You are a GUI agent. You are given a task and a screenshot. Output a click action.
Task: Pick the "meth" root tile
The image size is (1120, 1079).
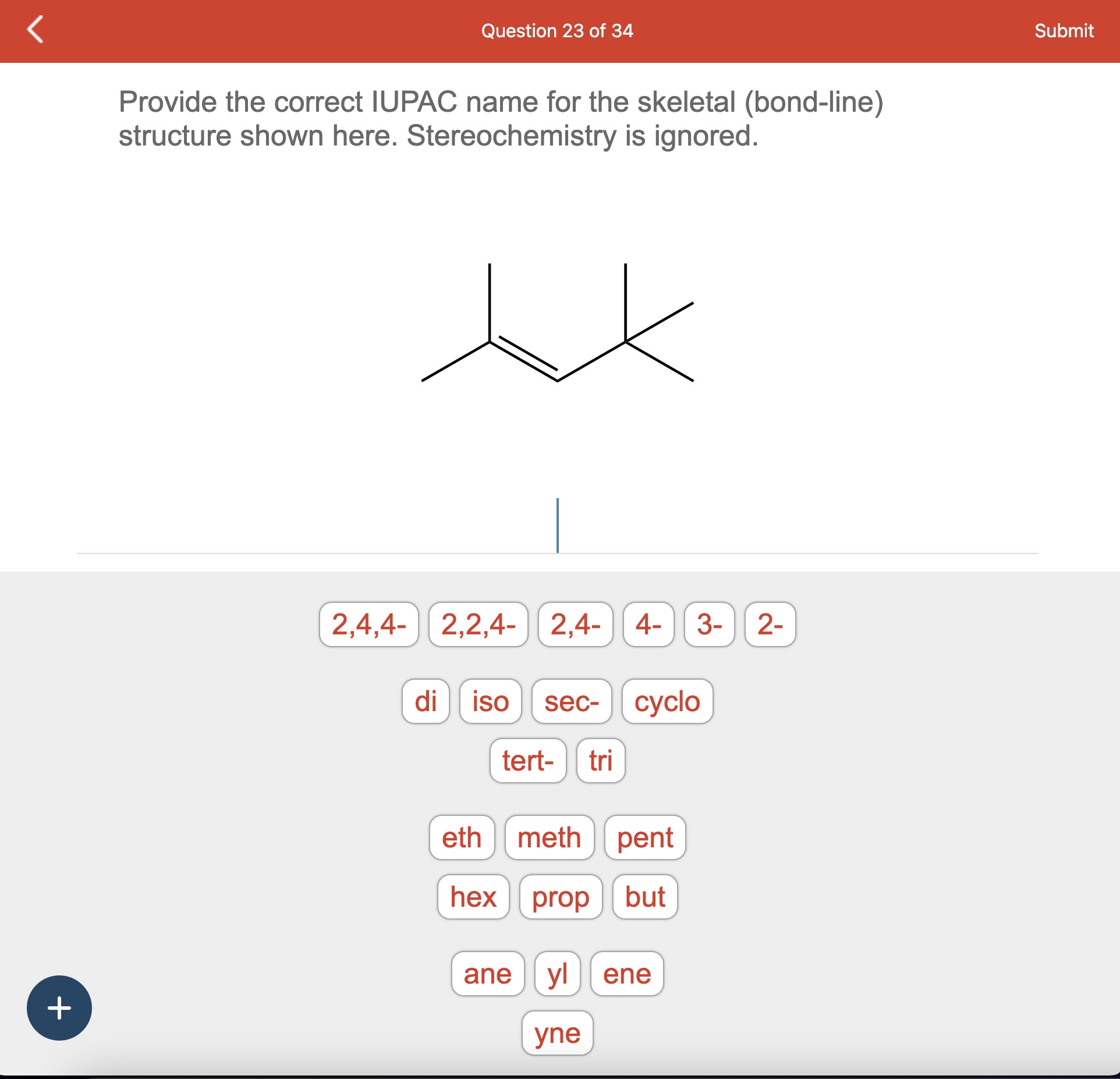(x=549, y=837)
